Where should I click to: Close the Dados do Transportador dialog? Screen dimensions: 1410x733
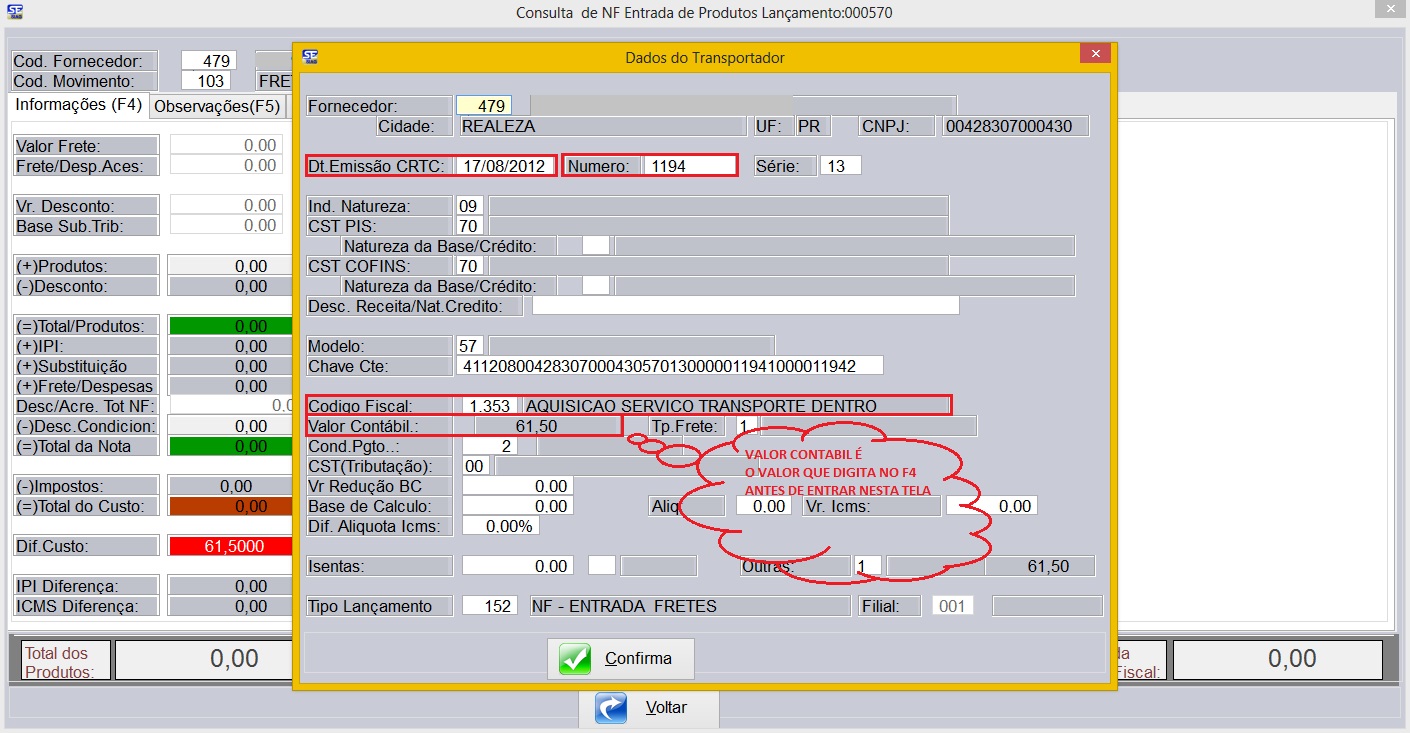click(x=1096, y=54)
